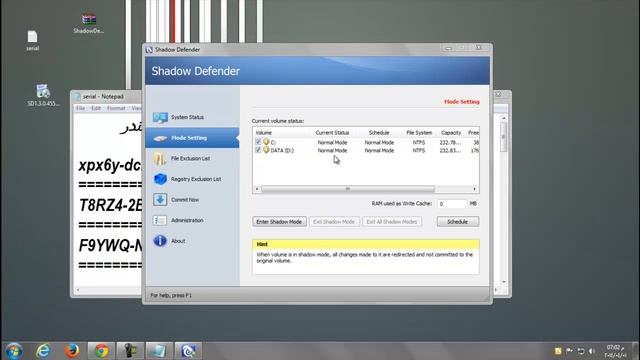Screen dimensions: 640x360
Task: Click F9YWQ-N serial line in Notepad
Action: [110, 246]
